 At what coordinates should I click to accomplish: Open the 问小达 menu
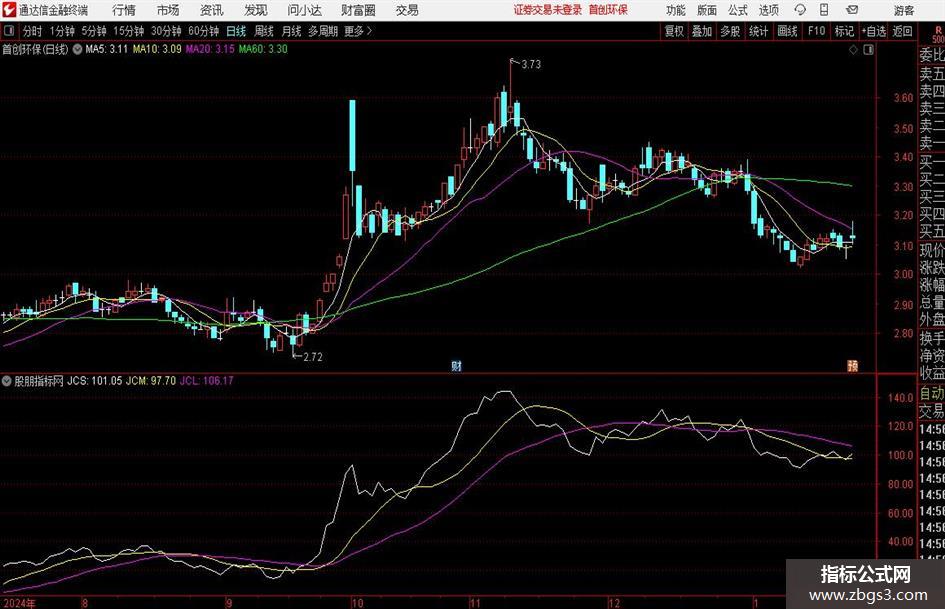click(x=305, y=10)
